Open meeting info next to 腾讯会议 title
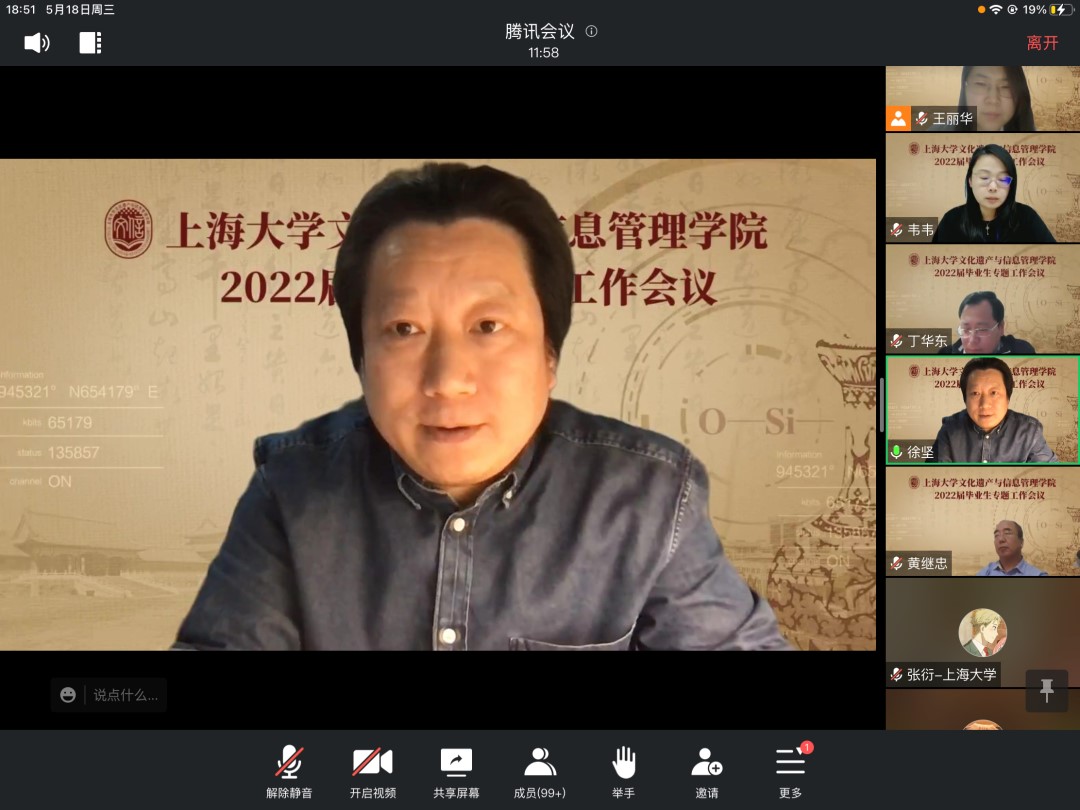The image size is (1080, 810). pos(591,31)
